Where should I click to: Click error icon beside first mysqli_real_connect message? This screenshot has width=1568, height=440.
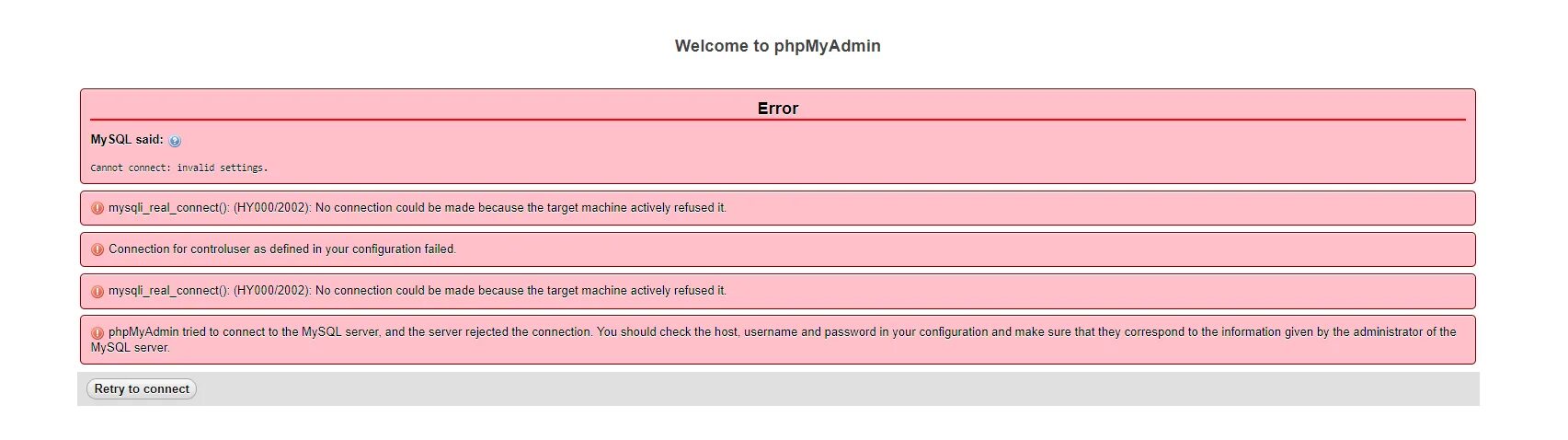pyautogui.click(x=97, y=208)
